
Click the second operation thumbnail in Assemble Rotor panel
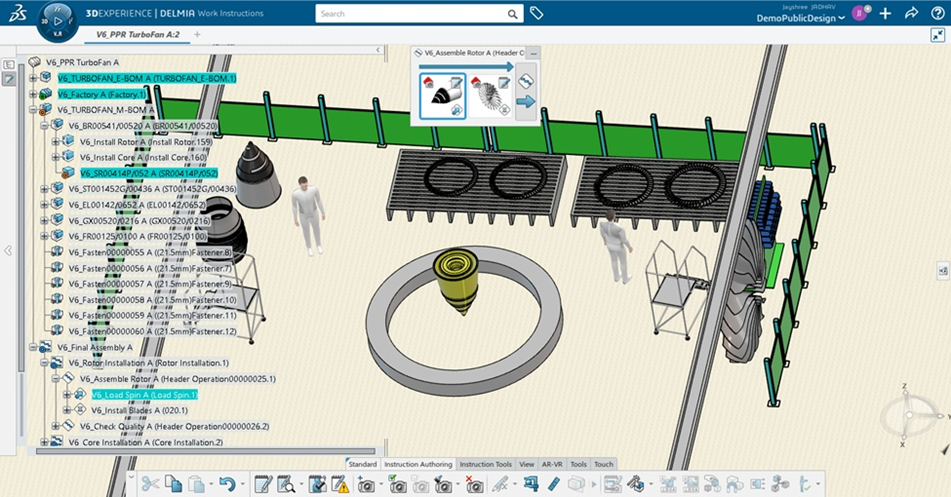[x=491, y=96]
